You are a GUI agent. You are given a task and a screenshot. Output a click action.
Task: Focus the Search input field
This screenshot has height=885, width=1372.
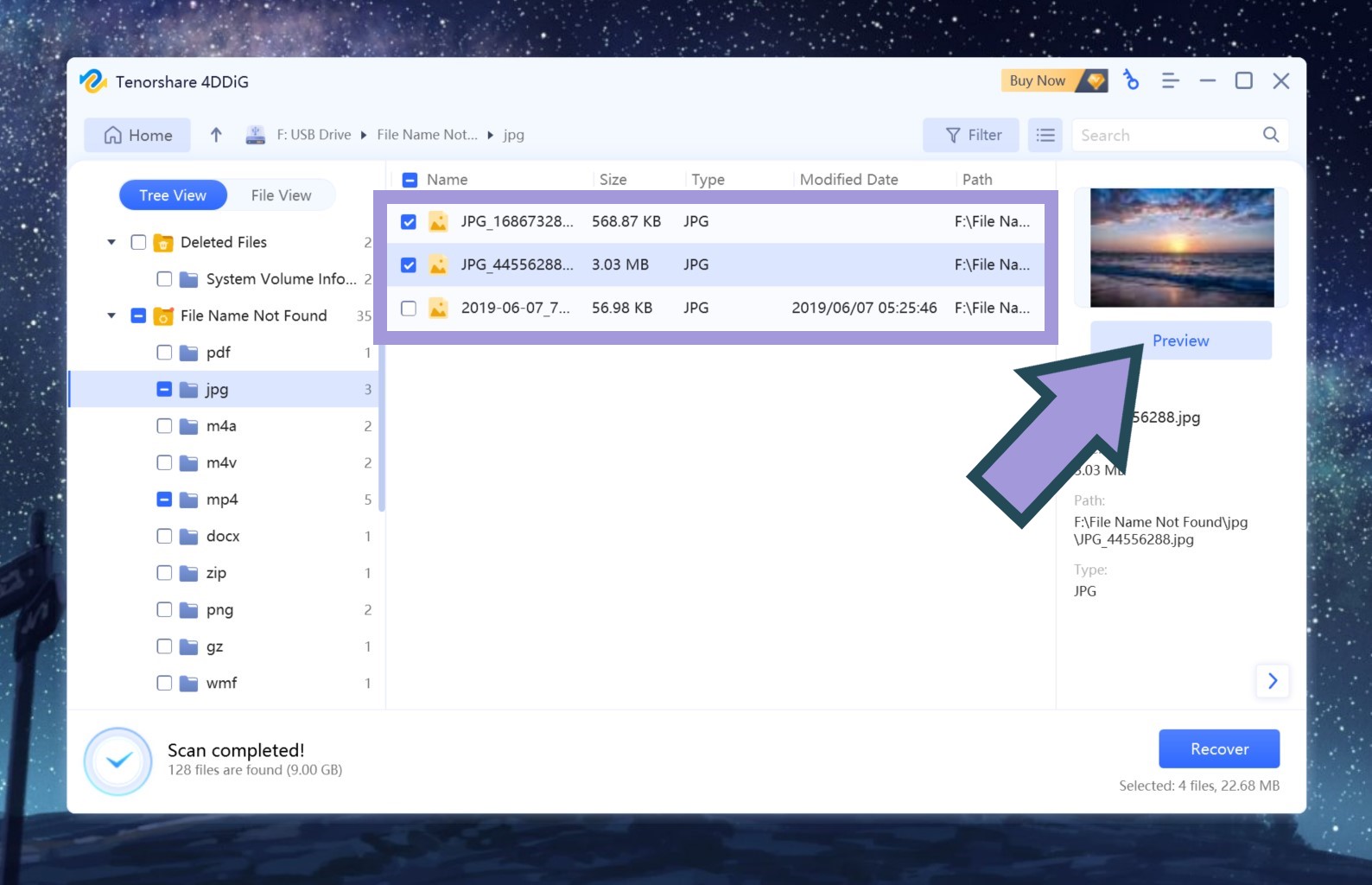[x=1166, y=135]
